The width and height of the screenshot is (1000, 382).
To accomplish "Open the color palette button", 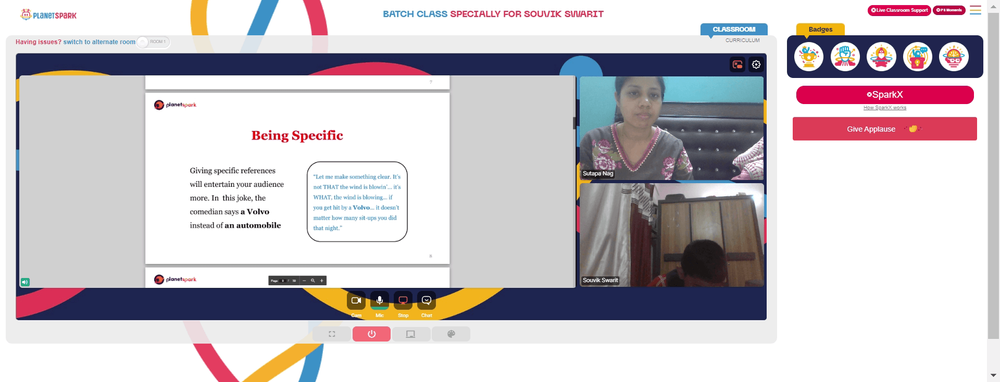I will 451,334.
